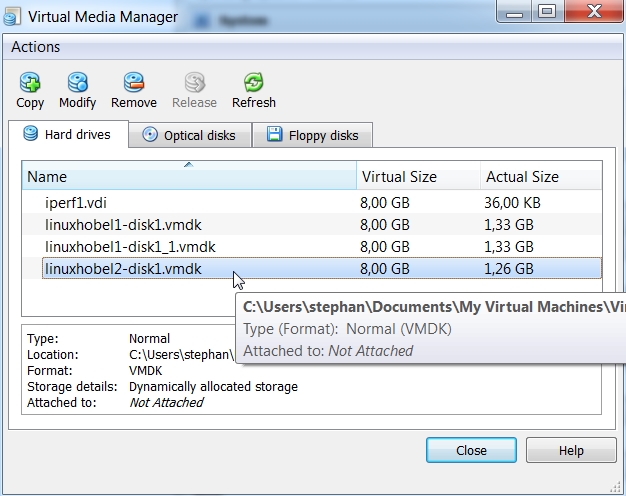This screenshot has width=626, height=496.
Task: Open Help for media manager
Action: click(571, 450)
